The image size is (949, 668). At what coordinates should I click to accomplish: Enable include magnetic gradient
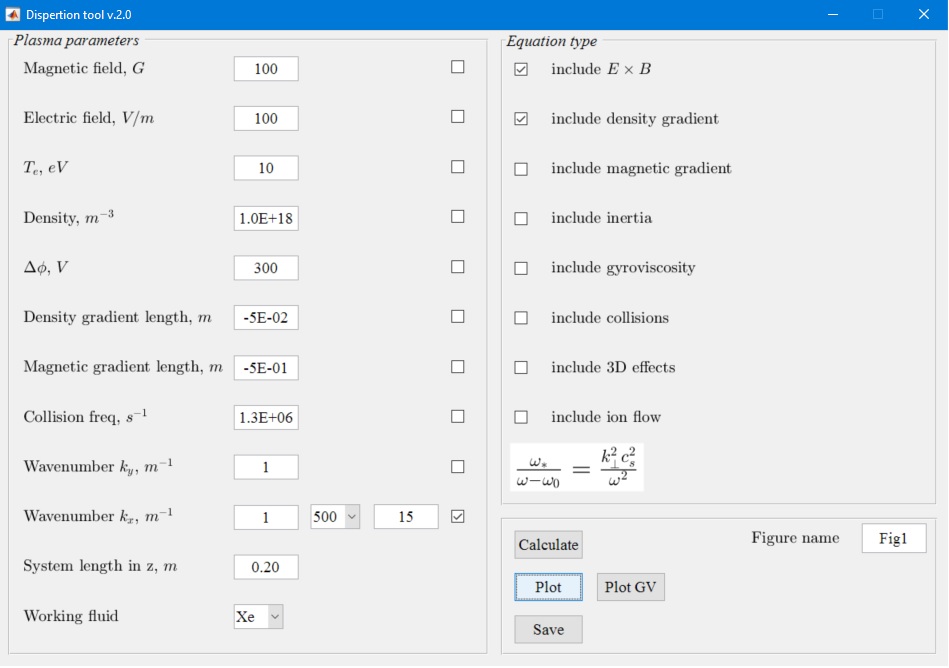coord(520,169)
